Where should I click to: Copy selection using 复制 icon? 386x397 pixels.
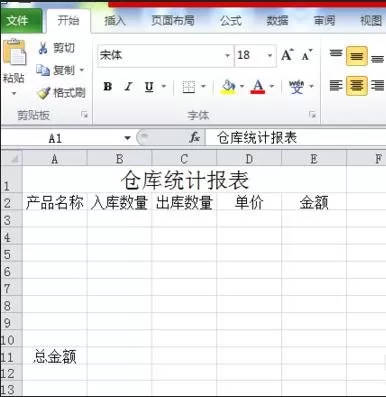click(43, 70)
